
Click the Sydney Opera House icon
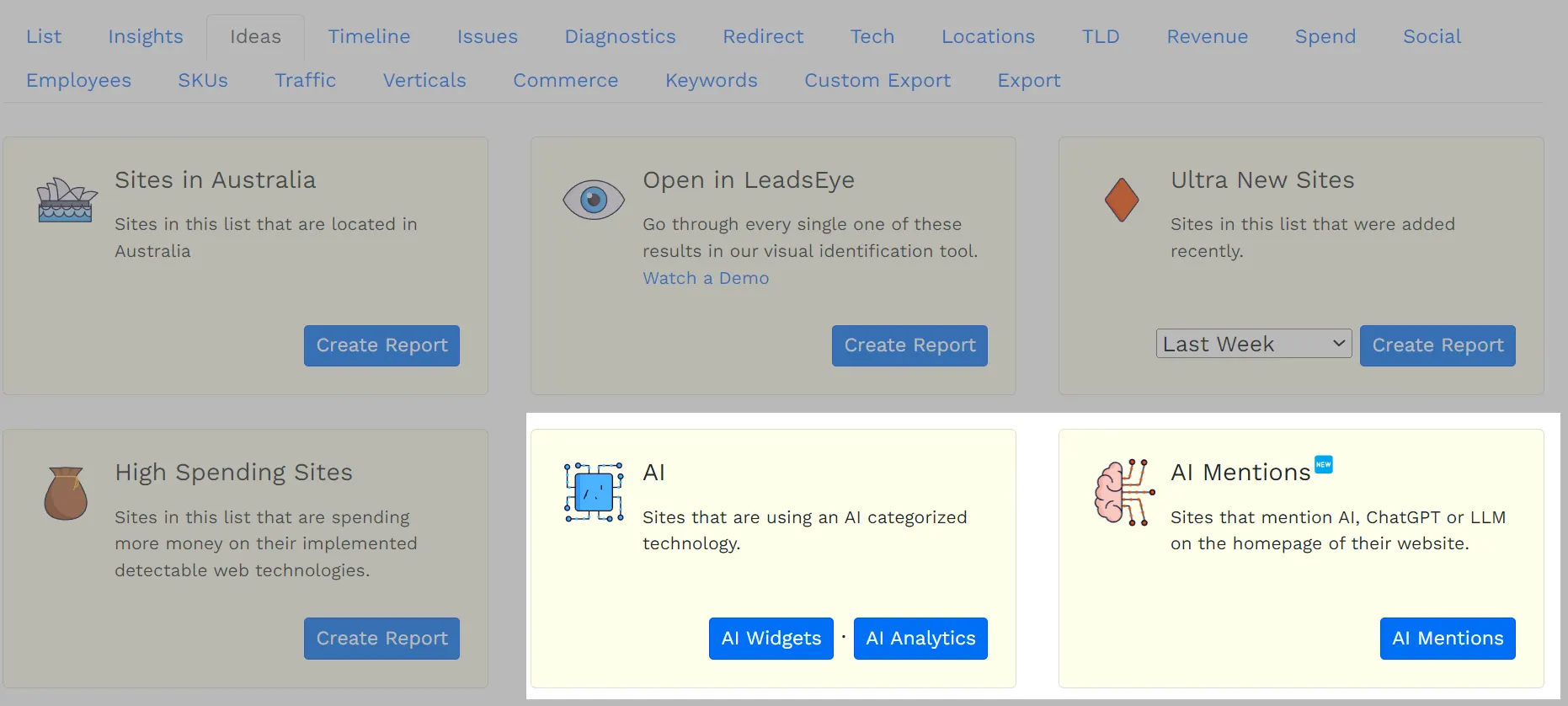[67, 201]
